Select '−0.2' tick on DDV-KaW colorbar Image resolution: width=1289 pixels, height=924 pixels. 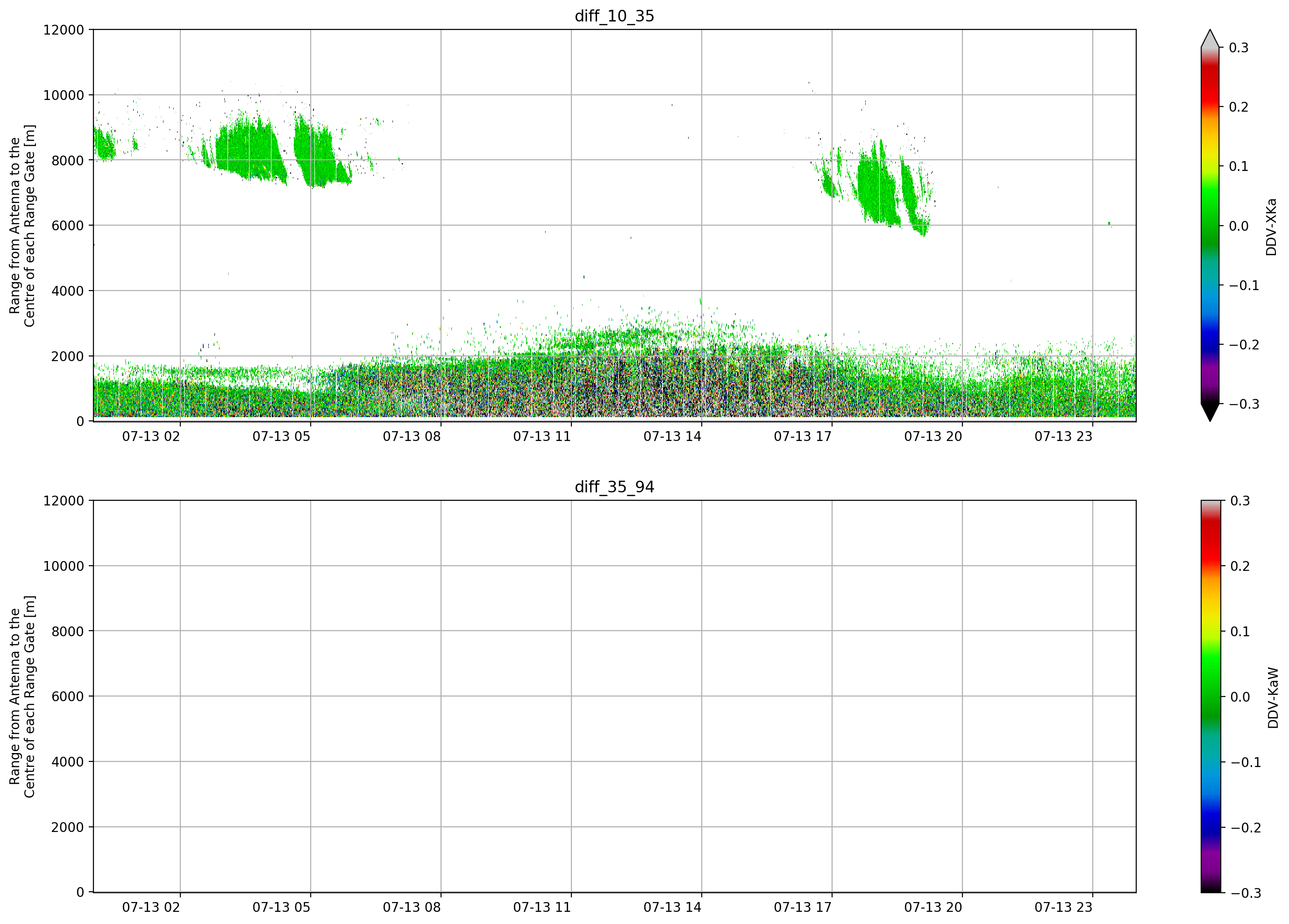tap(1245, 828)
